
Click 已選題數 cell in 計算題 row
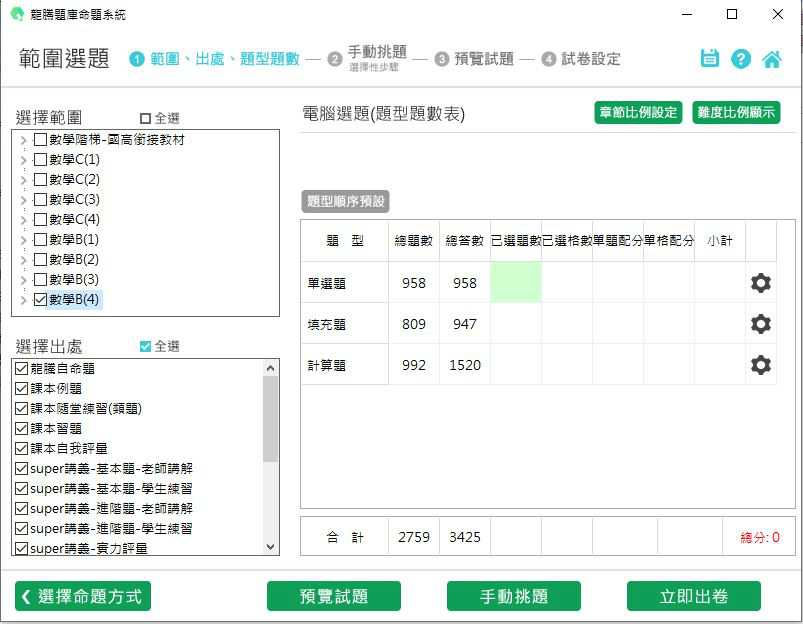(x=516, y=364)
